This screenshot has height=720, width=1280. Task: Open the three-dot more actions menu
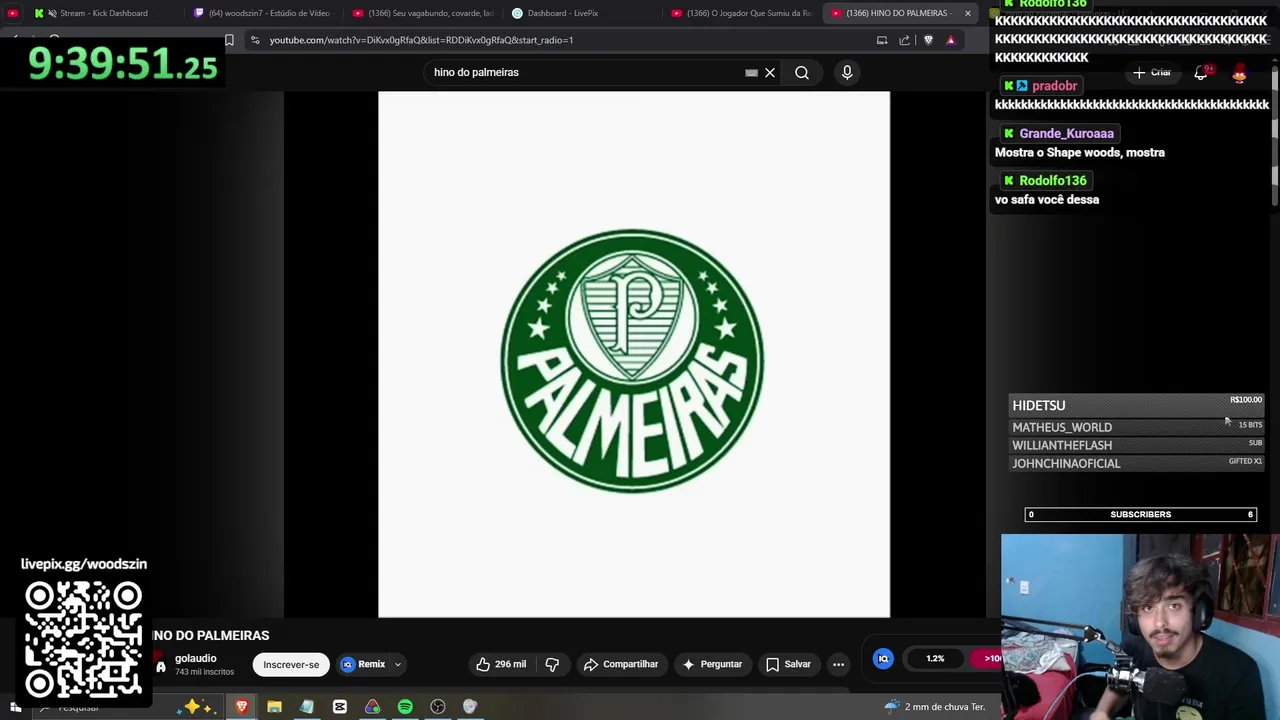[838, 664]
